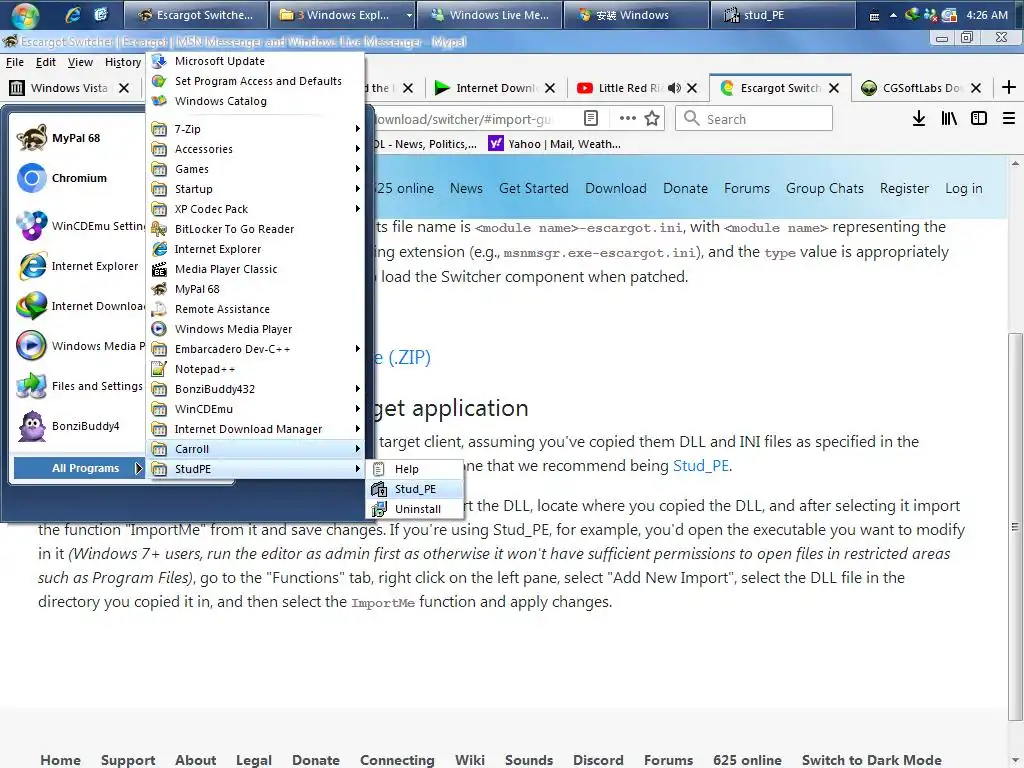Image resolution: width=1024 pixels, height=768 pixels.
Task: Switch to CGSoftLabs browser tab
Action: (x=921, y=88)
